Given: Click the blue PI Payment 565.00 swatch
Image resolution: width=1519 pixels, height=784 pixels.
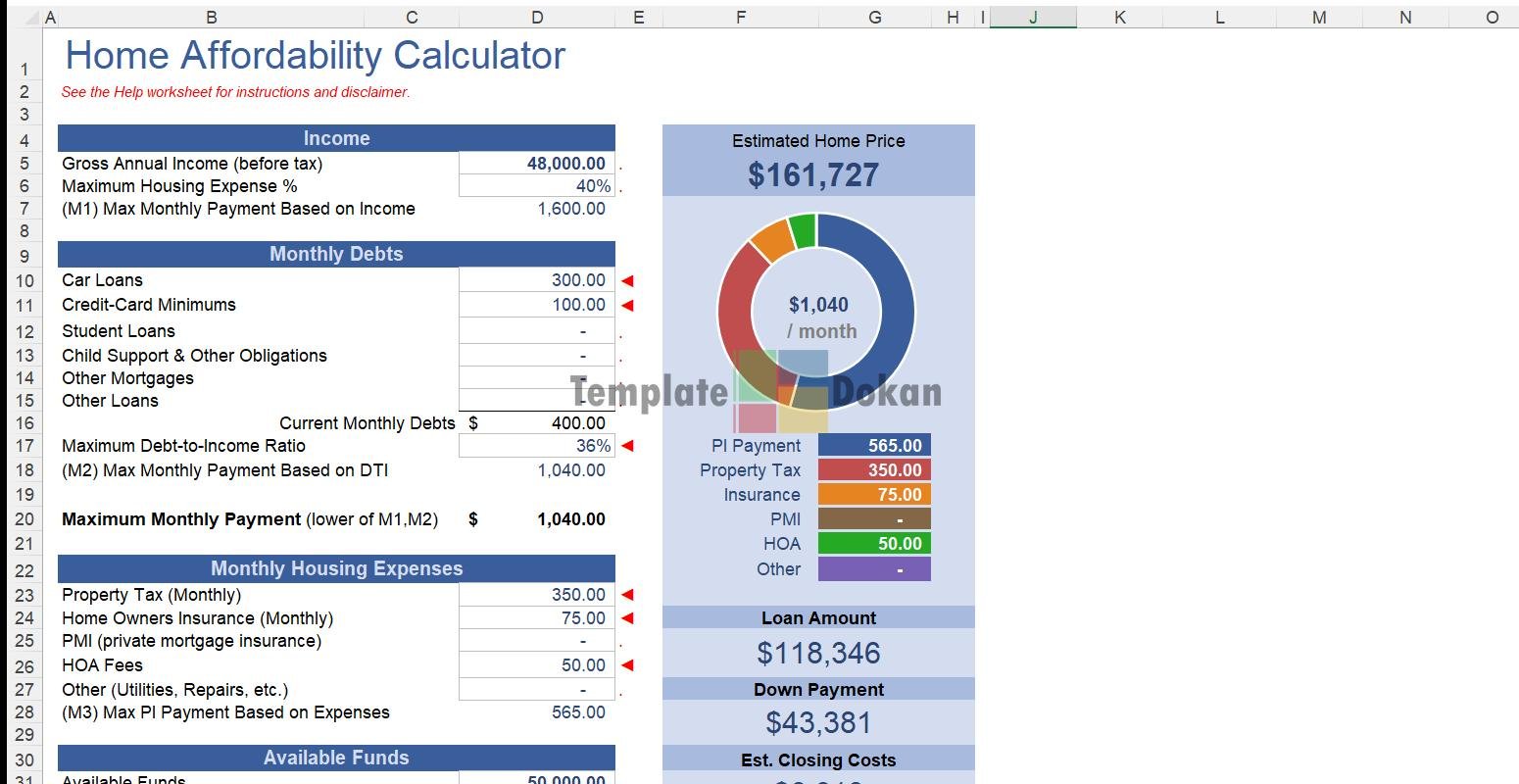Looking at the screenshot, I should 874,446.
